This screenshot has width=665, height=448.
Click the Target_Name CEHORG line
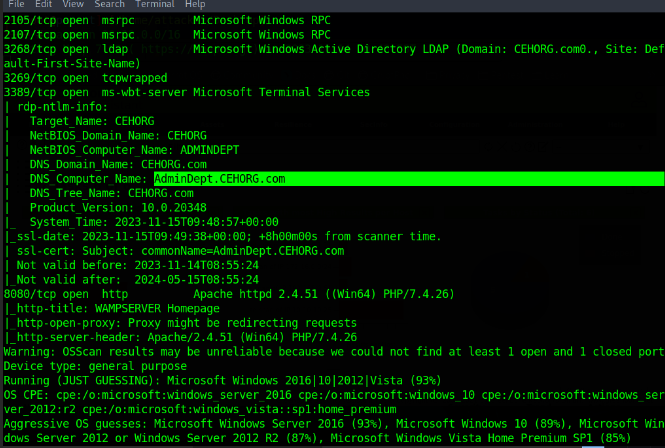92,121
